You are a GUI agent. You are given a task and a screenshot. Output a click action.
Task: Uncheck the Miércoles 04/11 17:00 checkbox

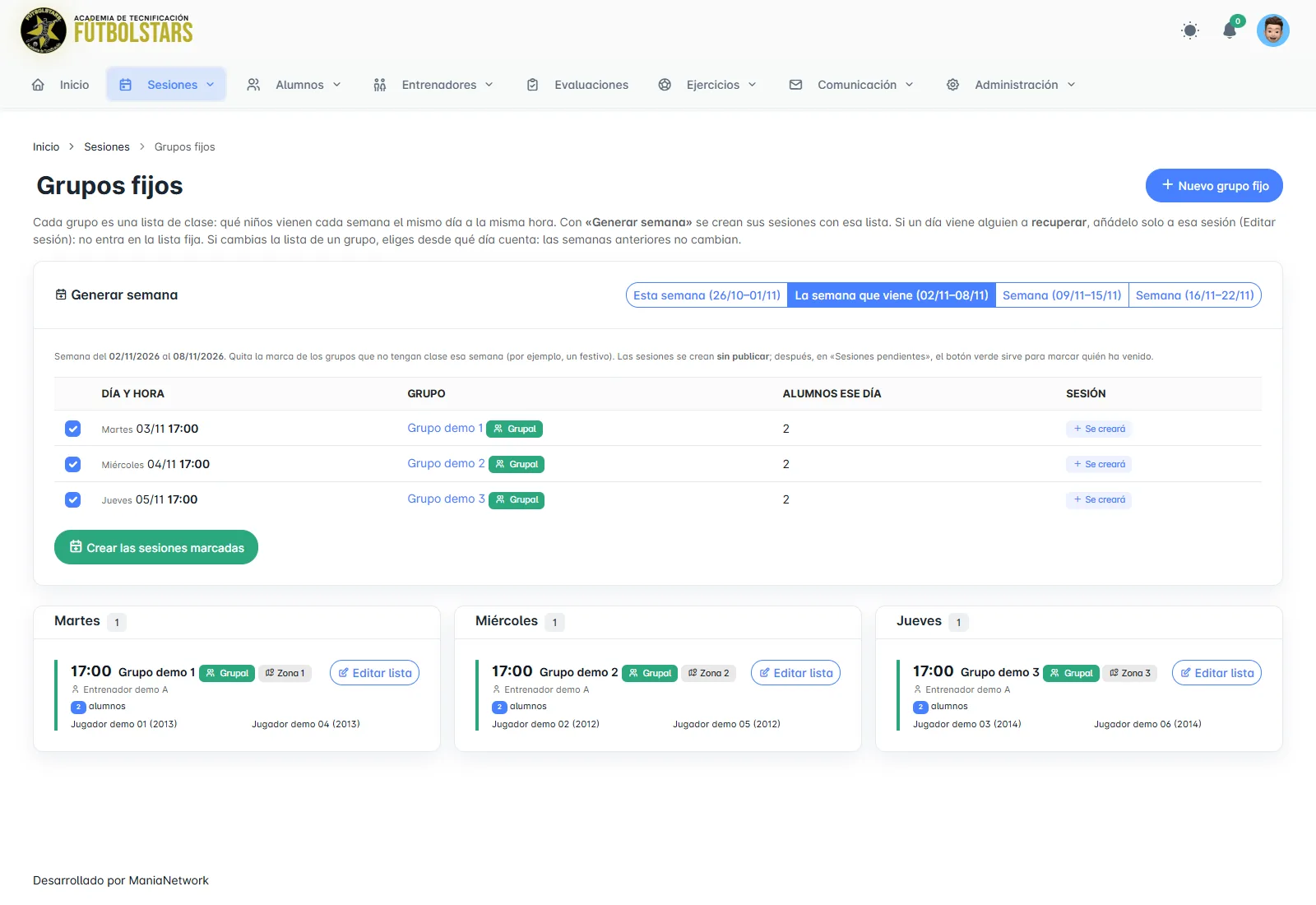73,464
